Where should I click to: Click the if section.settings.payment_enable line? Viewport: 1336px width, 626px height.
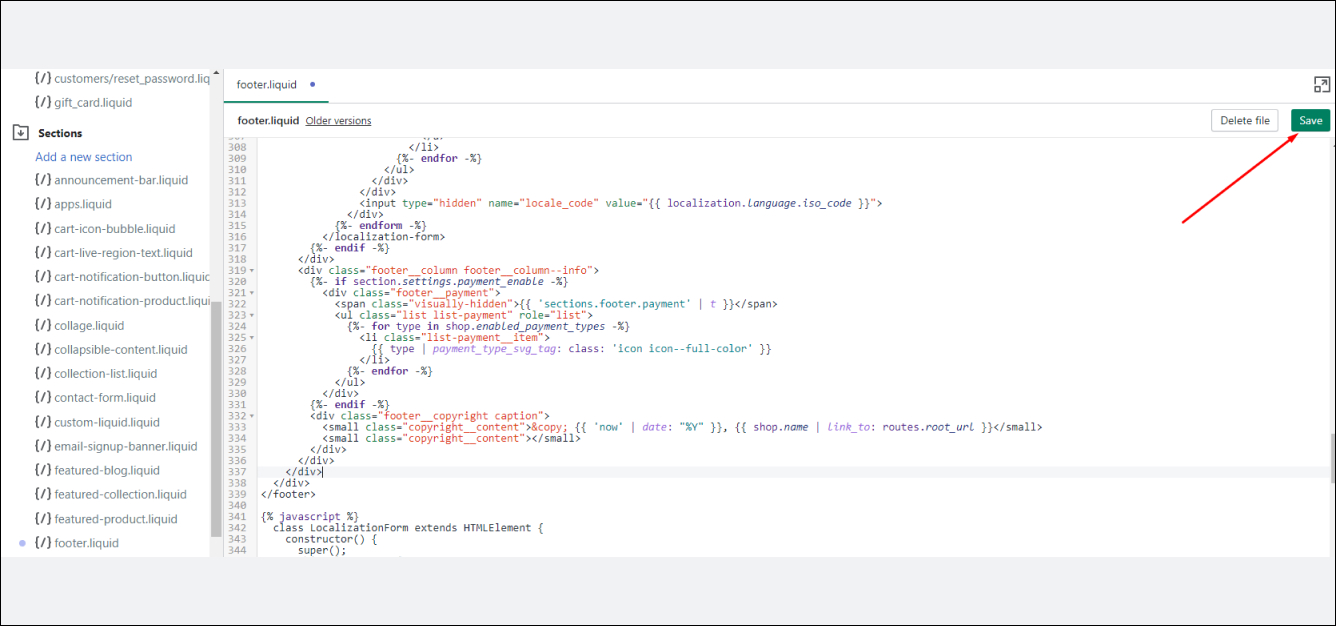pos(439,282)
